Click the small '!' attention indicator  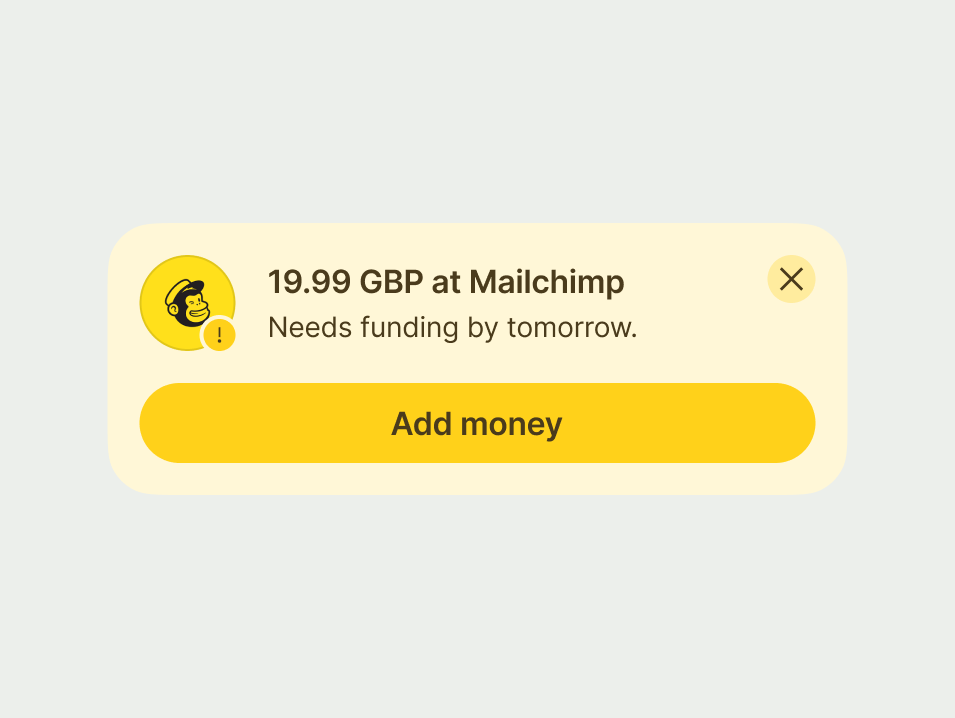click(219, 335)
